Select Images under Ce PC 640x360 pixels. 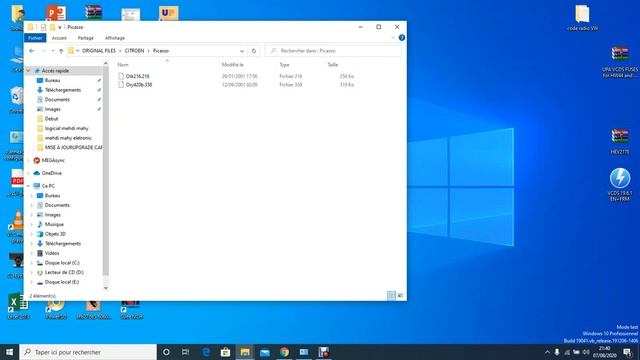(53, 215)
